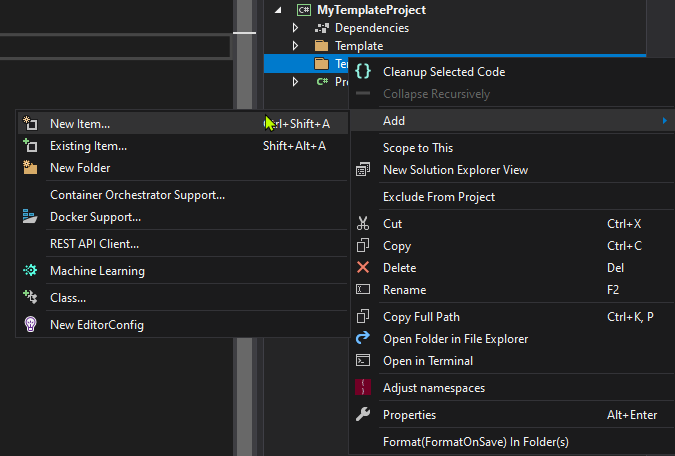Image resolution: width=675 pixels, height=456 pixels.
Task: Expand the Template folder
Action: (295, 46)
